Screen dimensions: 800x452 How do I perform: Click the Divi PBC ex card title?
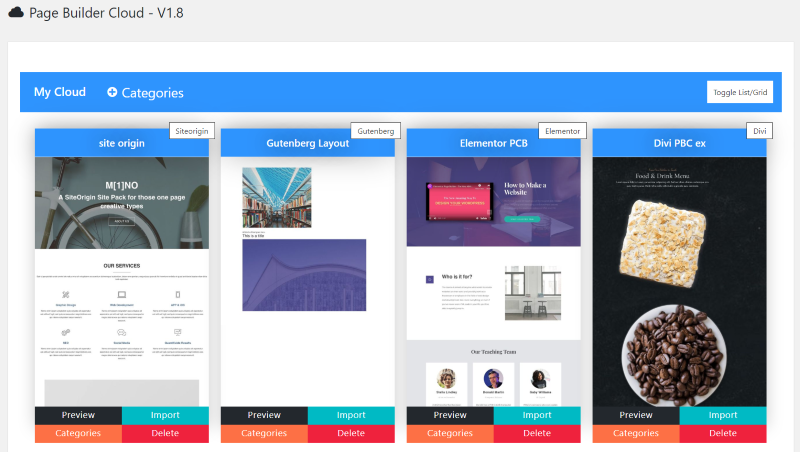click(x=680, y=143)
